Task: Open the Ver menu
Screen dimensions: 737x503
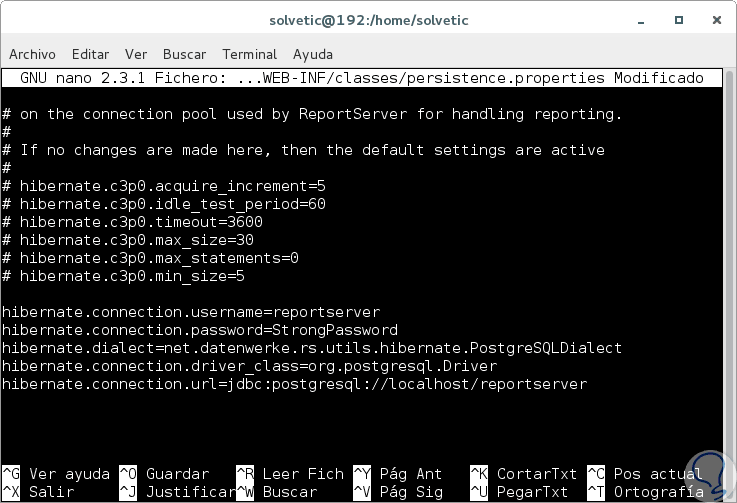Action: (136, 54)
